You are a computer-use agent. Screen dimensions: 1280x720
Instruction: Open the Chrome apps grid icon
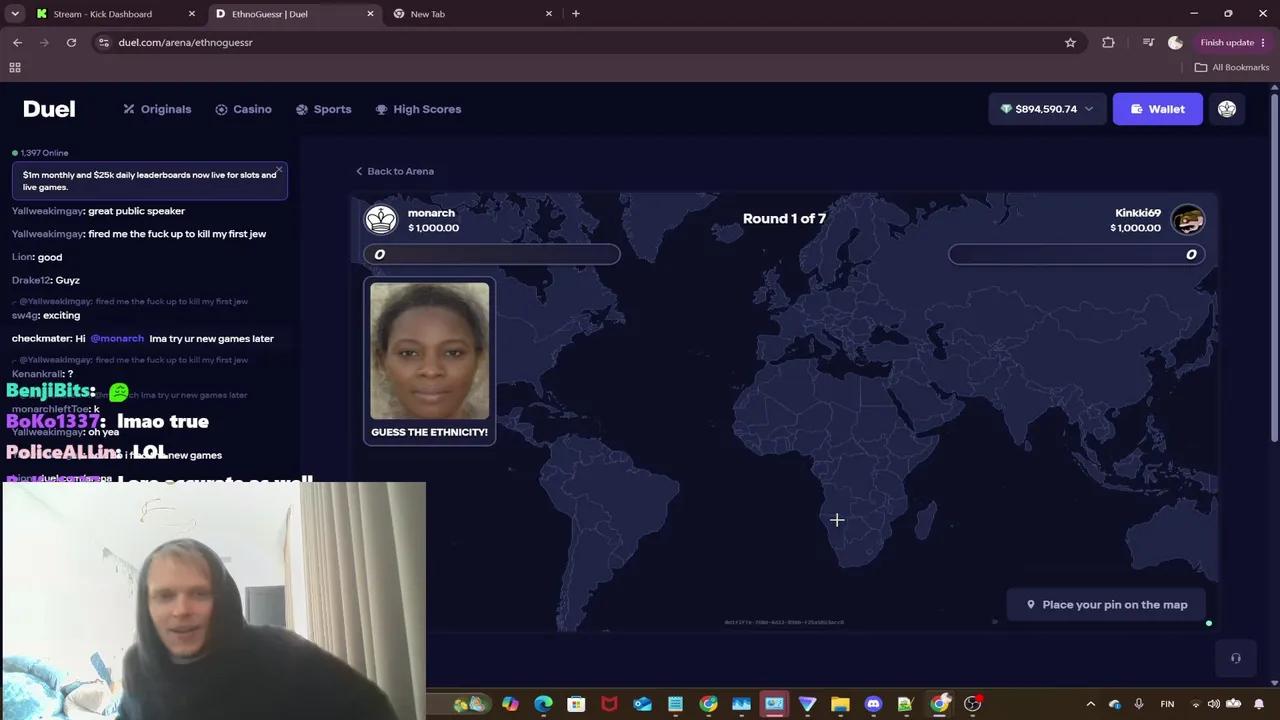(x=15, y=67)
